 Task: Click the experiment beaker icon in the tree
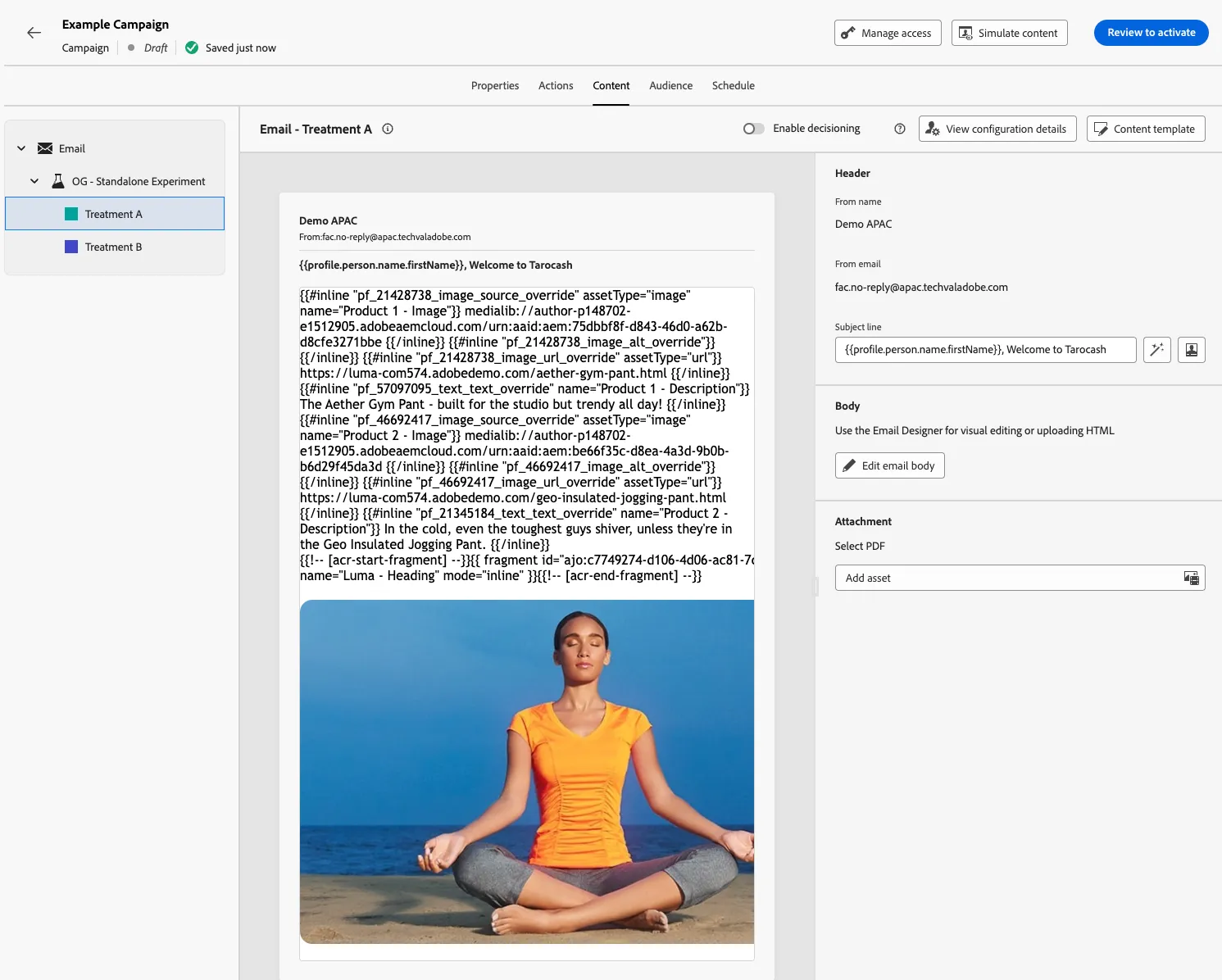pos(58,181)
